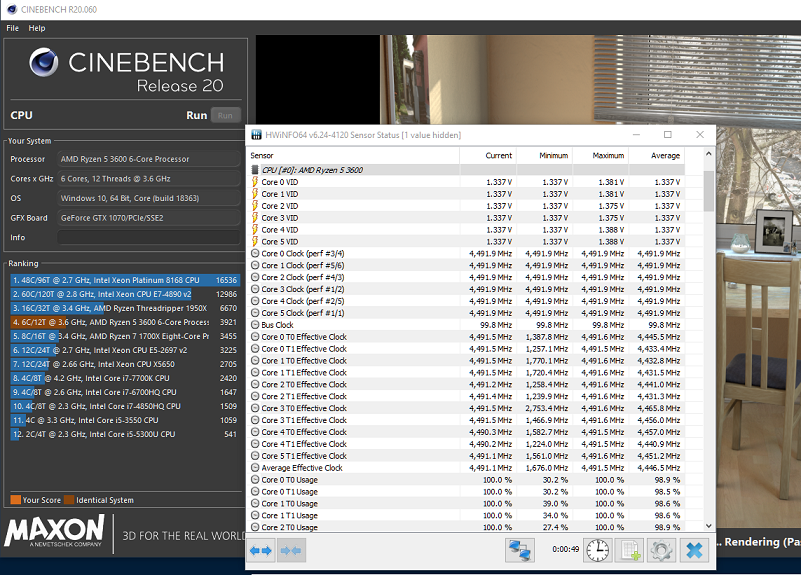Open the File menu in Cinebench
The height and width of the screenshot is (575, 801).
(x=12, y=28)
